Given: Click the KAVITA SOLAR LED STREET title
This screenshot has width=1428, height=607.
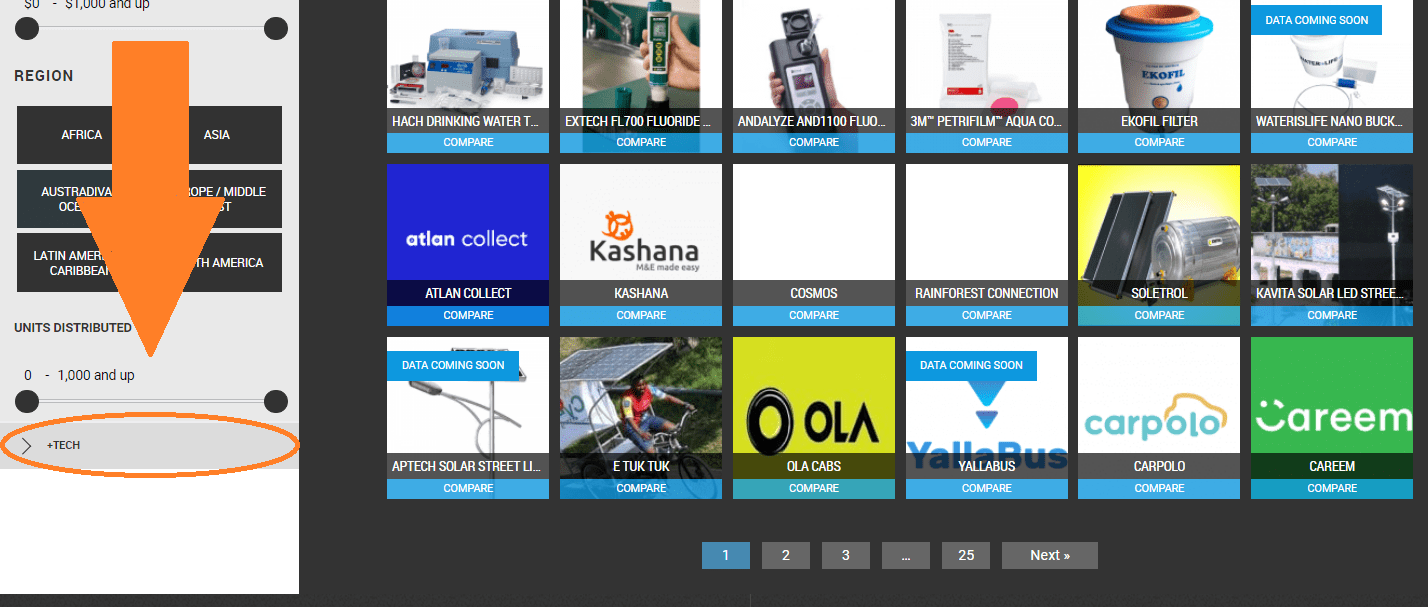Looking at the screenshot, I should click(x=1332, y=293).
